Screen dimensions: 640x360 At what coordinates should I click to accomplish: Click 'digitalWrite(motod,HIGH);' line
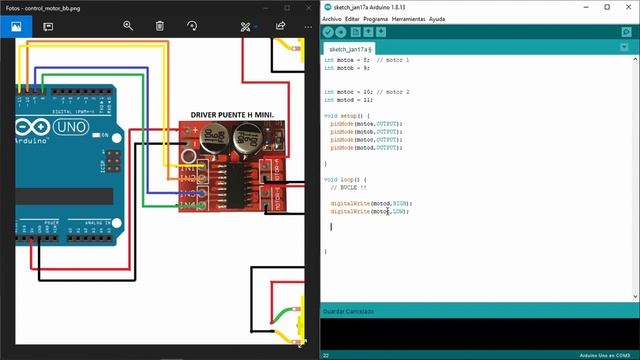(x=371, y=203)
